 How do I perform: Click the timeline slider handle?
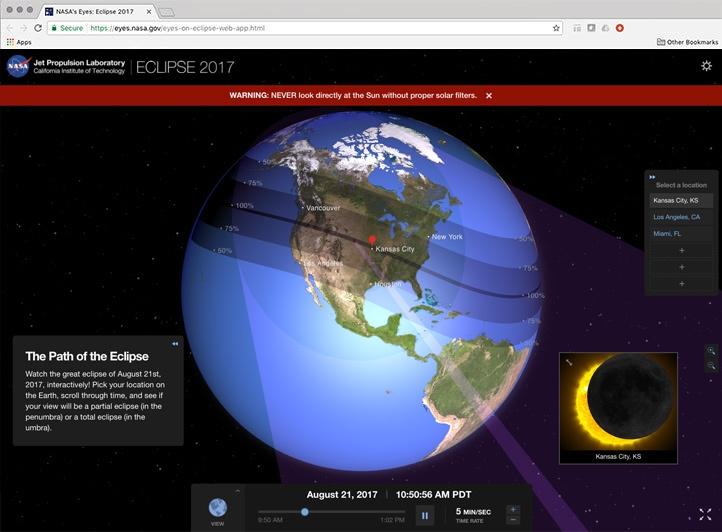tap(305, 512)
